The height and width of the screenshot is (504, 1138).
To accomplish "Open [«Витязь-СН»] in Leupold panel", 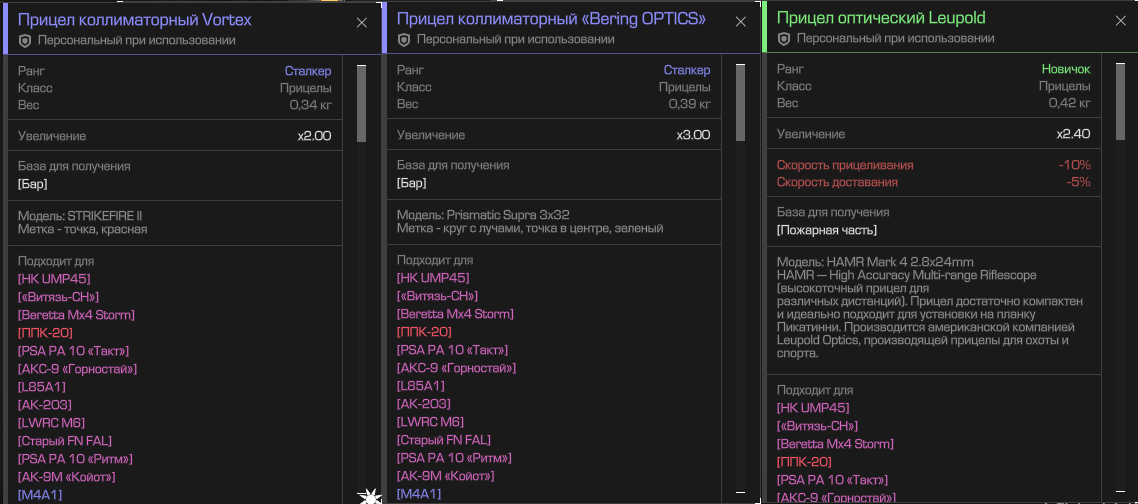I will pyautogui.click(x=817, y=426).
